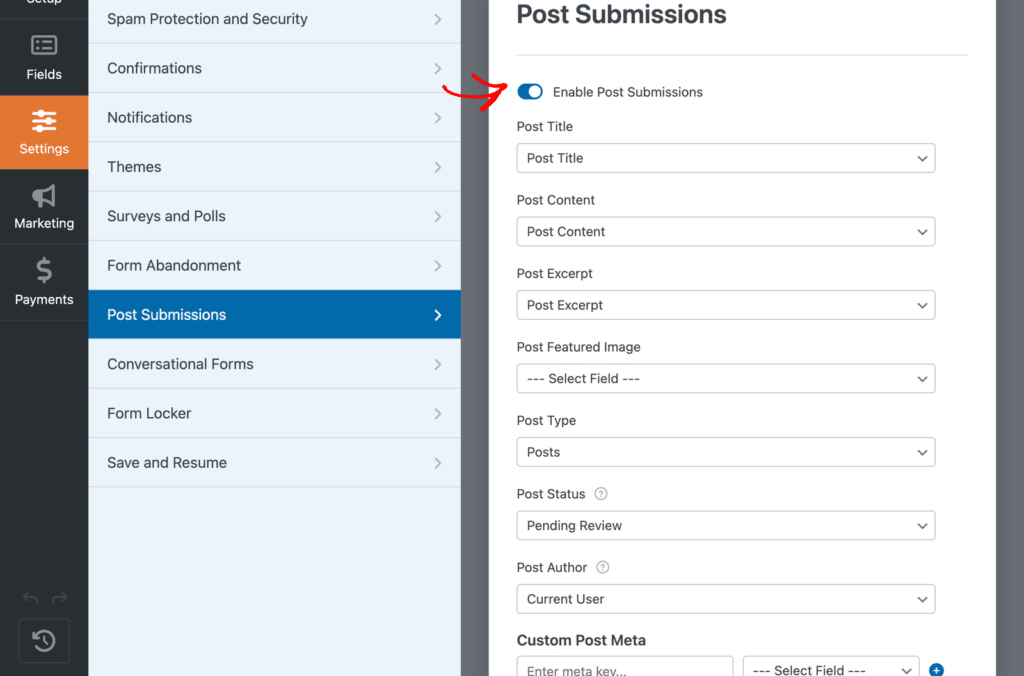
Task: Open Surveys and Polls settings
Action: coord(274,216)
